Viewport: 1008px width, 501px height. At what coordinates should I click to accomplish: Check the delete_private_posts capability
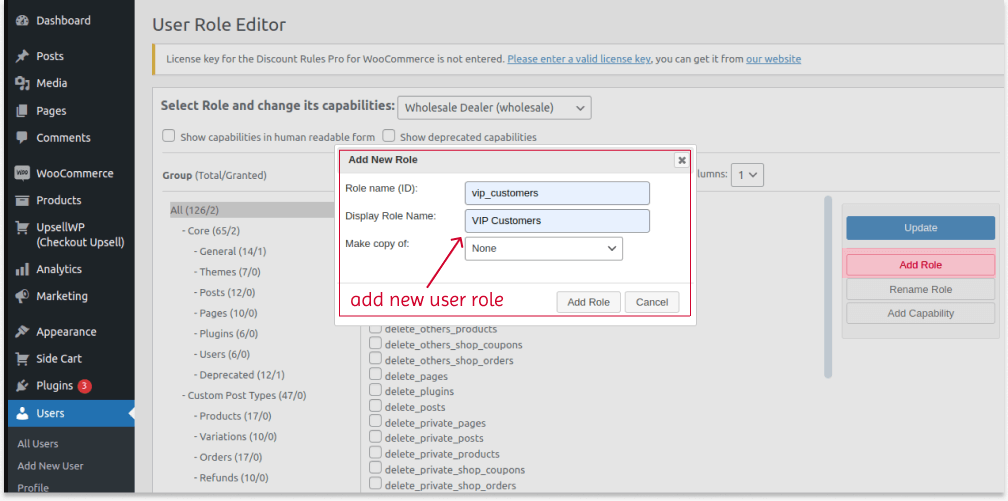tap(375, 438)
